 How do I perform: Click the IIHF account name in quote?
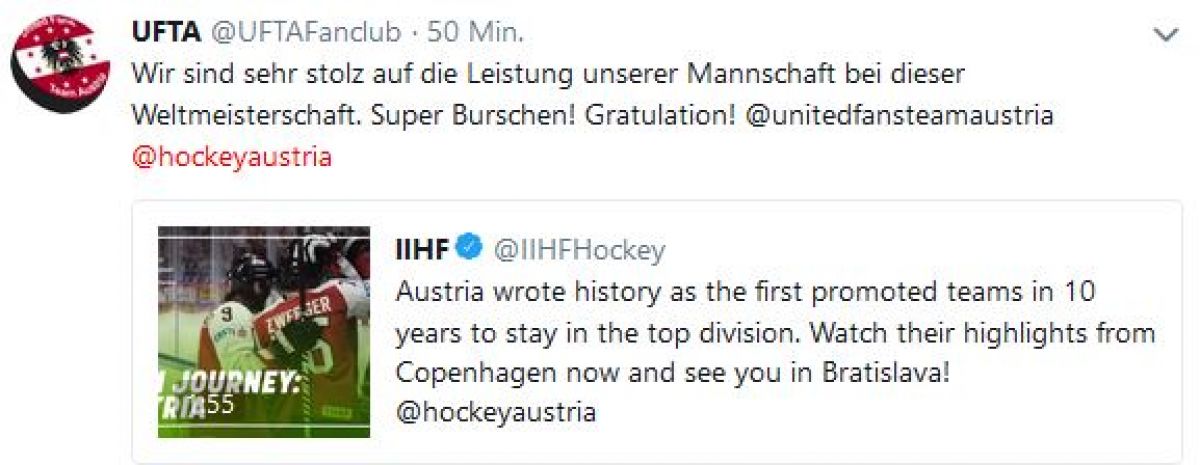click(423, 250)
